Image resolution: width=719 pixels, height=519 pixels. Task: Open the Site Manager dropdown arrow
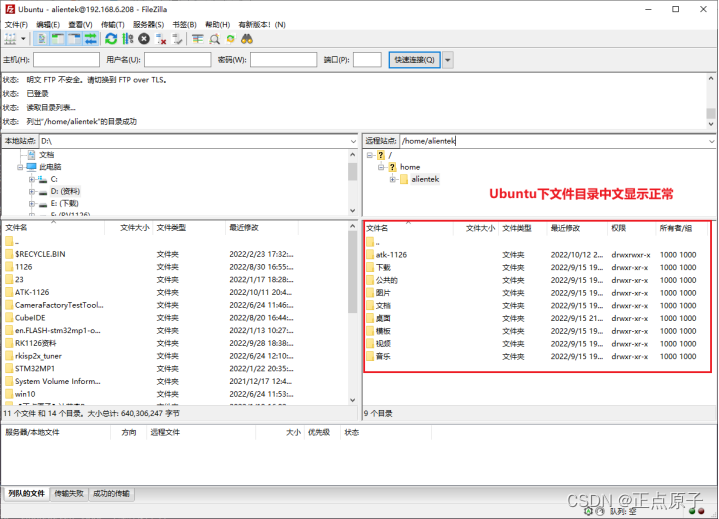coord(23,39)
